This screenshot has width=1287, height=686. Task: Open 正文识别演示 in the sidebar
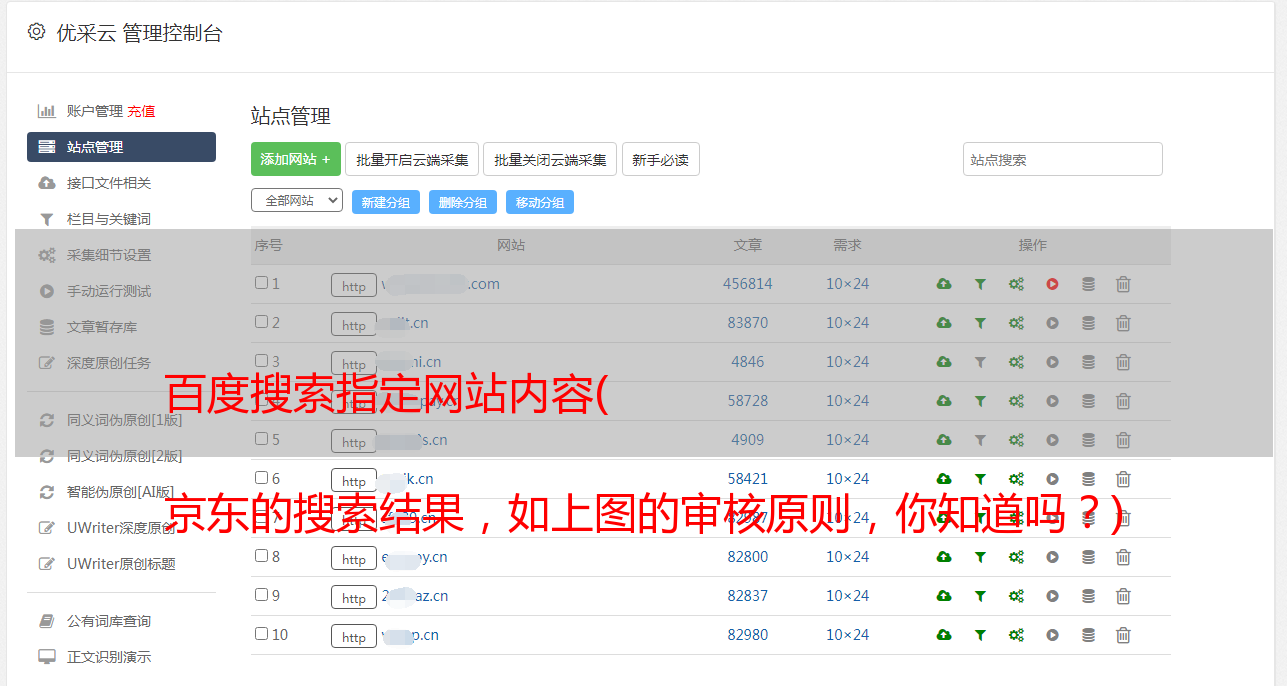(109, 657)
